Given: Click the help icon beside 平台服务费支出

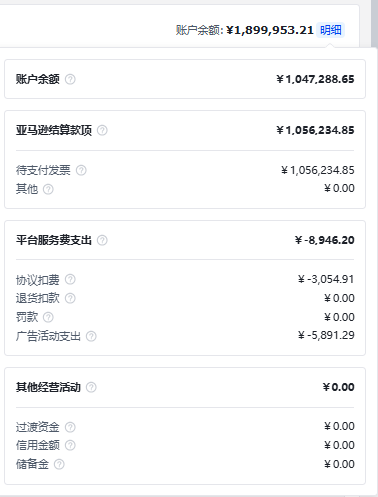Looking at the screenshot, I should point(102,240).
